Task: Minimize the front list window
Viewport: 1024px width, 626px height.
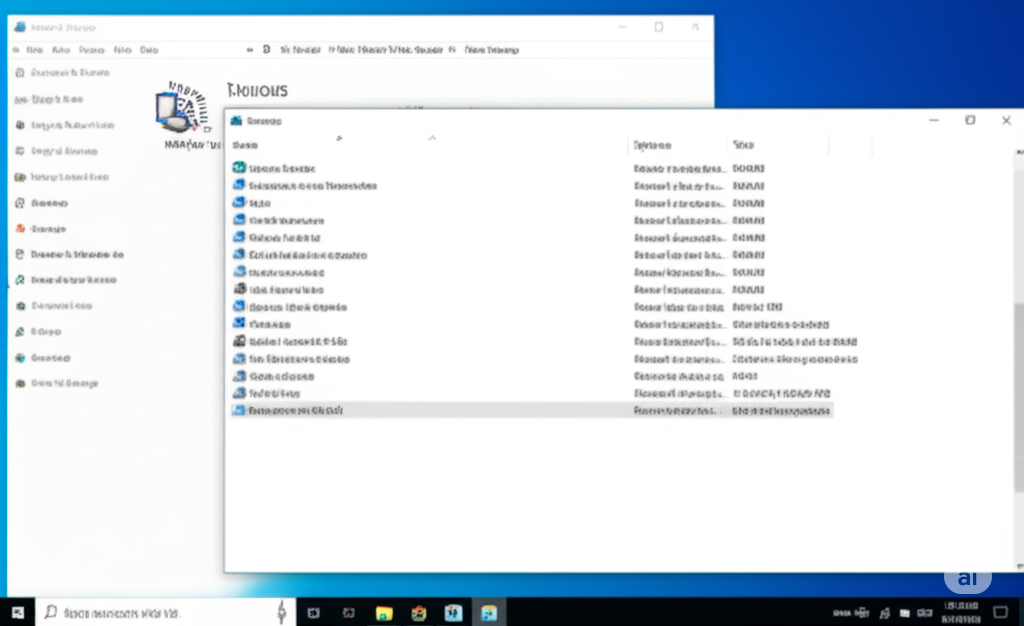Action: tap(934, 120)
